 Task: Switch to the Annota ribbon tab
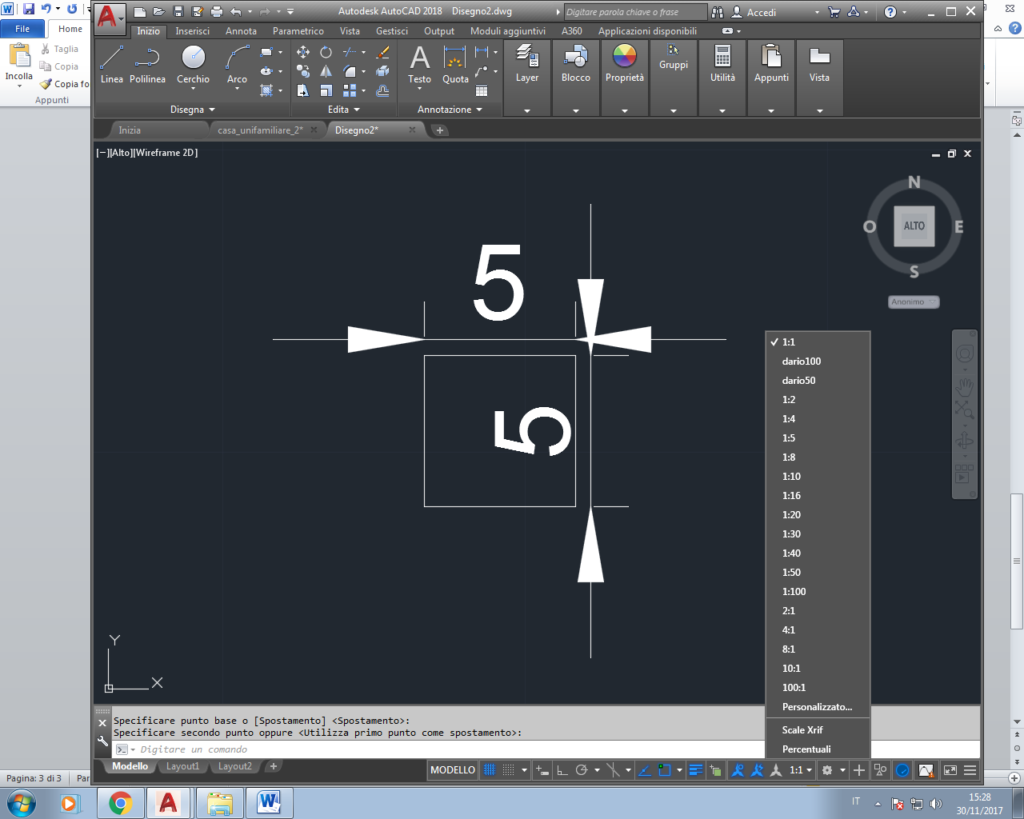pos(240,31)
